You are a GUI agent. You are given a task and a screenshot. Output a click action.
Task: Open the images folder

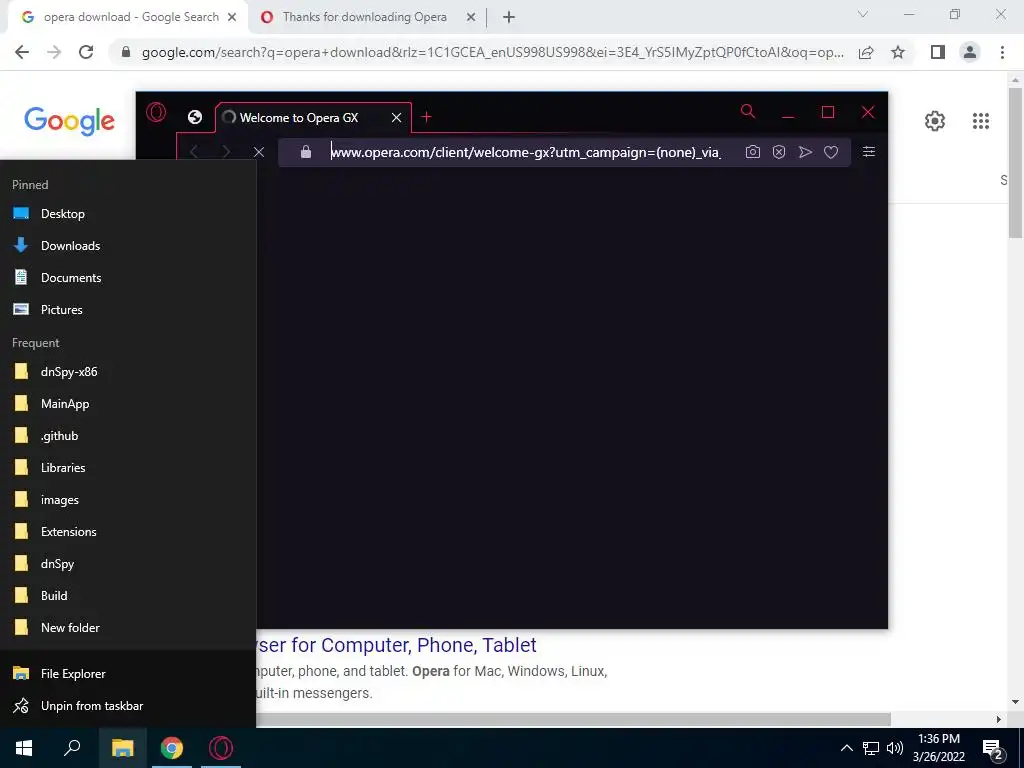[x=128, y=500]
